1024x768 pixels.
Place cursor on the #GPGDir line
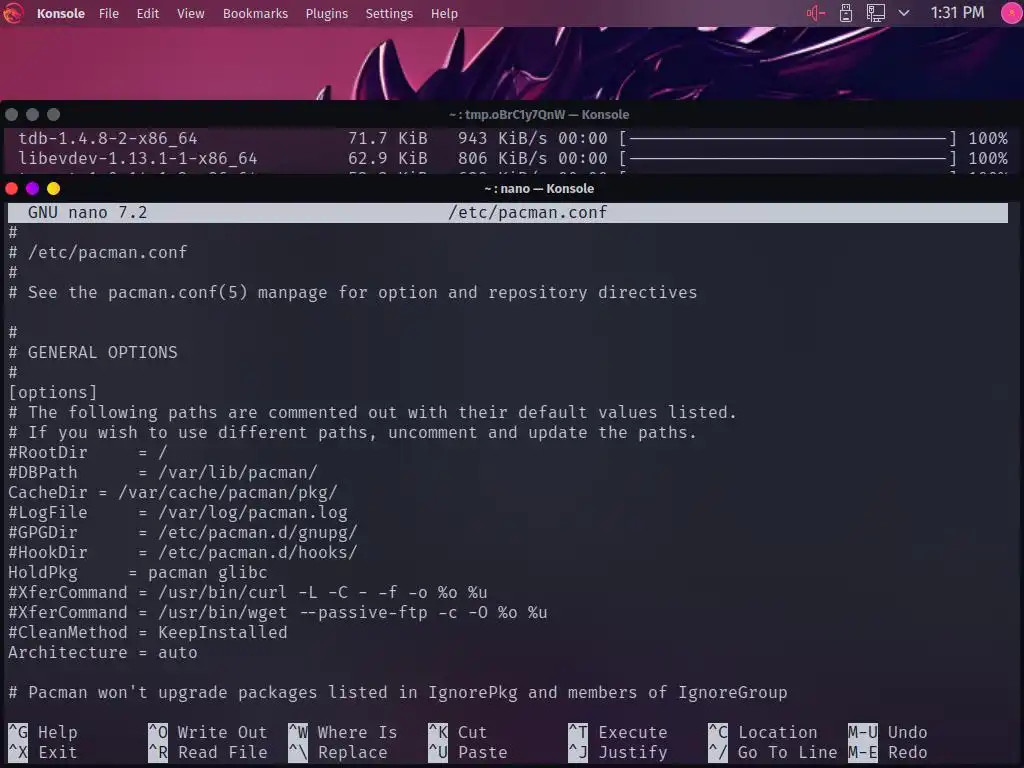point(183,533)
